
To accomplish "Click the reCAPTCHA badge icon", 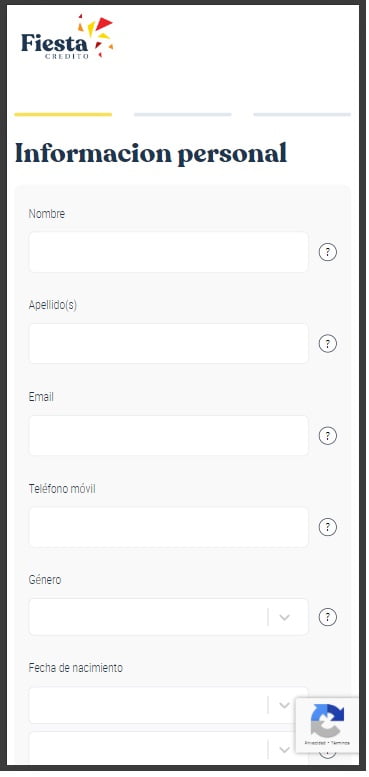I will [x=327, y=721].
